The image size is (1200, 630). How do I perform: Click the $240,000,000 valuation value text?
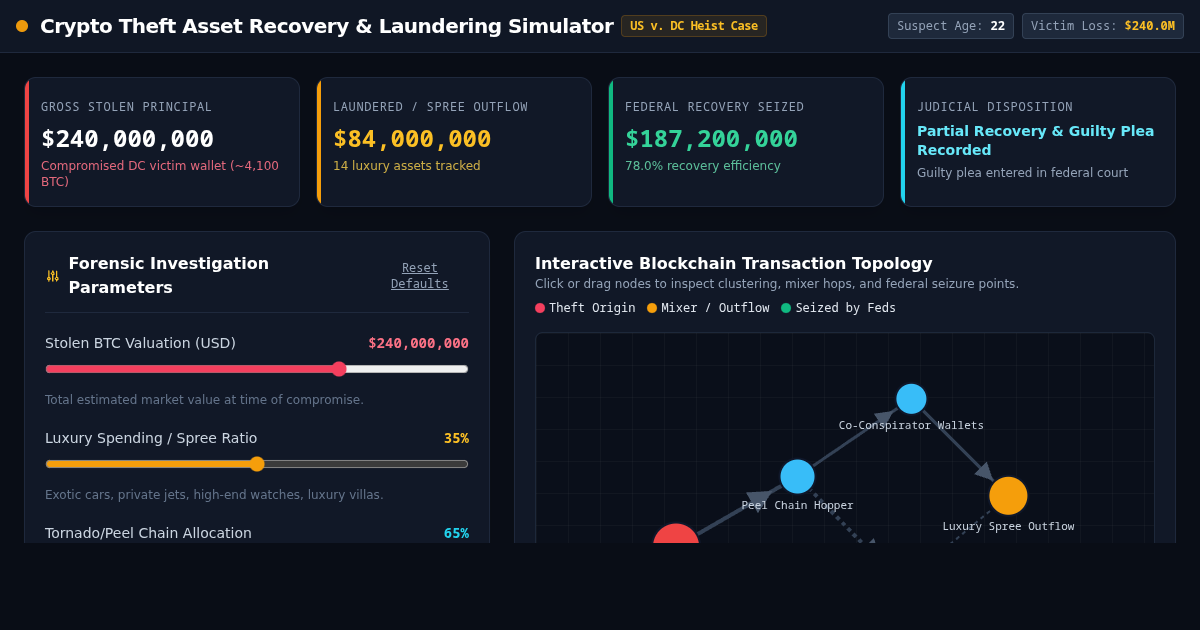tap(418, 343)
